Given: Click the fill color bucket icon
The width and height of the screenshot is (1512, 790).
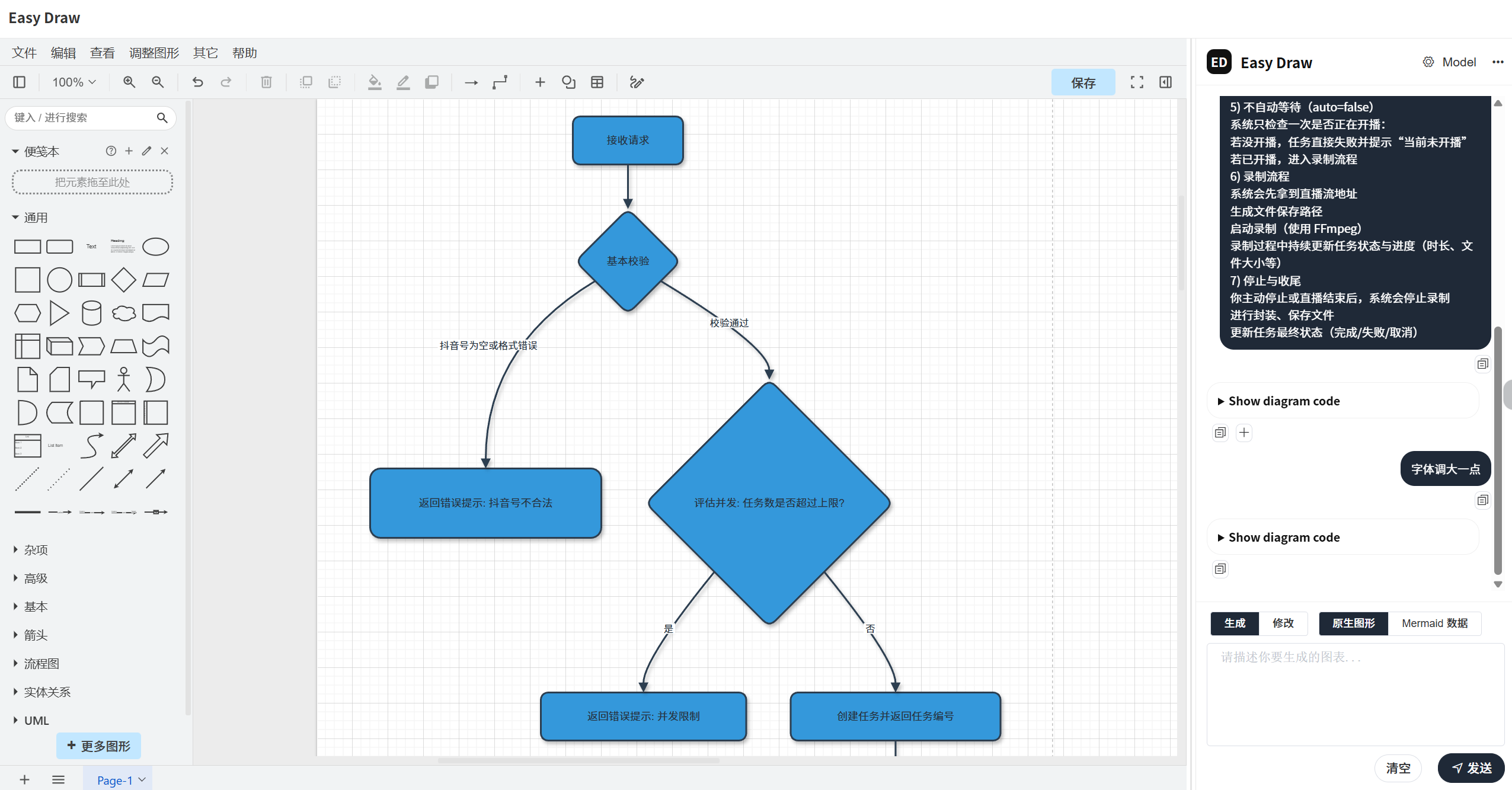Looking at the screenshot, I should pos(375,82).
